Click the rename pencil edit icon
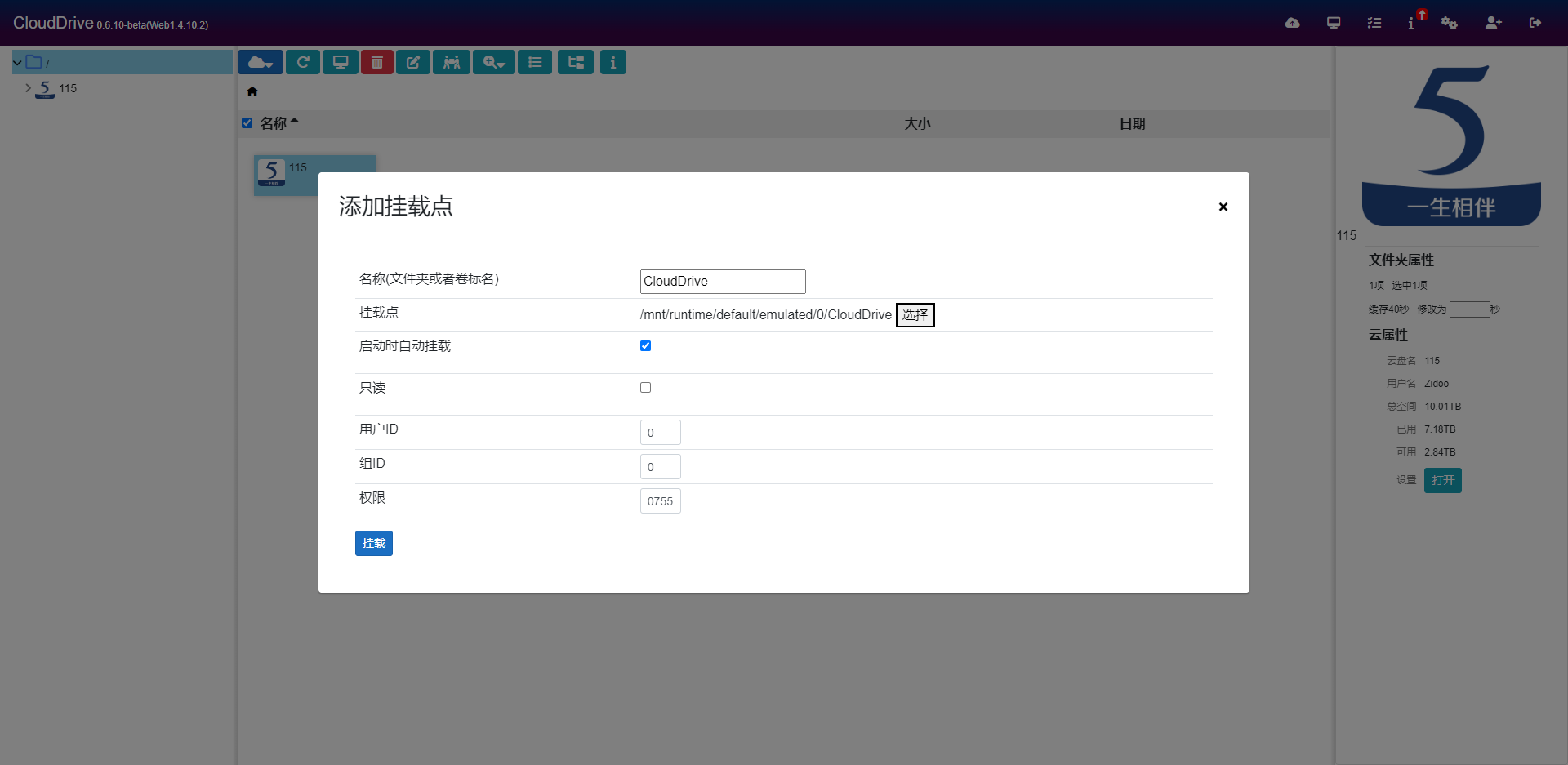 point(413,62)
